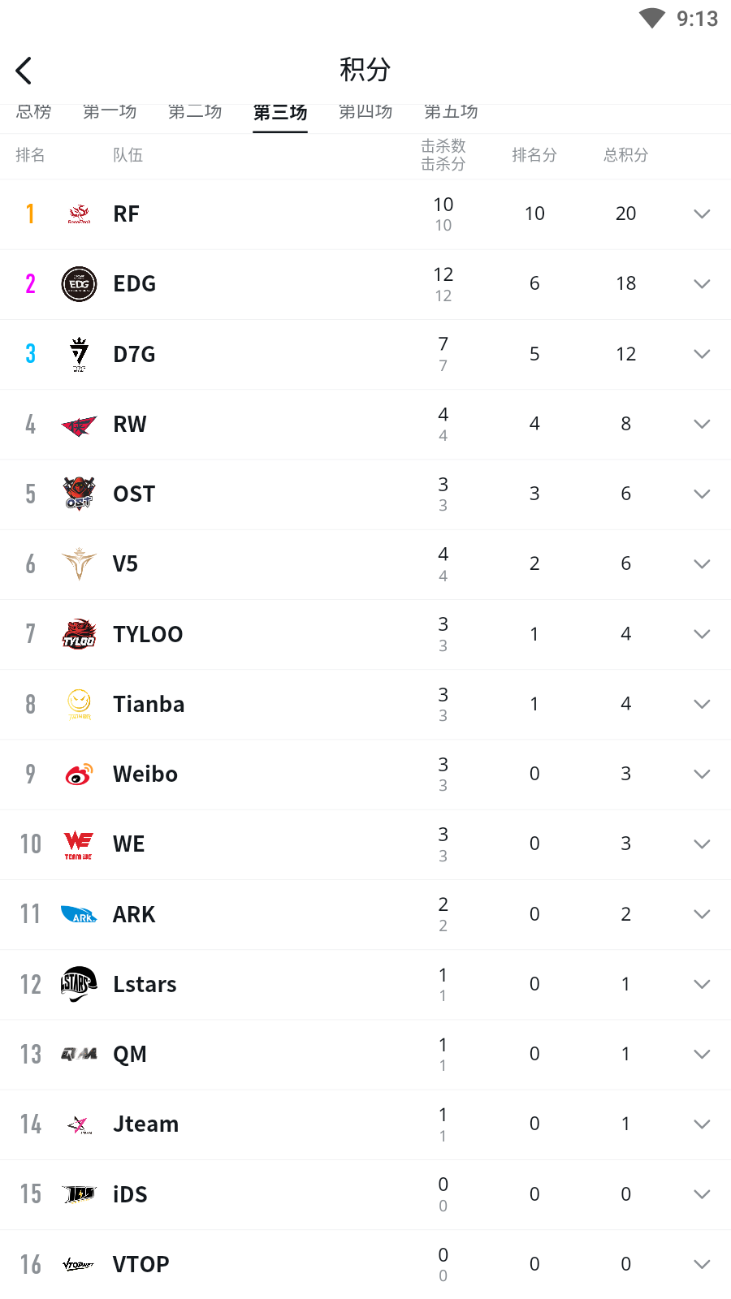Viewport: 731px width, 1299px height.
Task: Tap the WE team logo
Action: tap(79, 844)
